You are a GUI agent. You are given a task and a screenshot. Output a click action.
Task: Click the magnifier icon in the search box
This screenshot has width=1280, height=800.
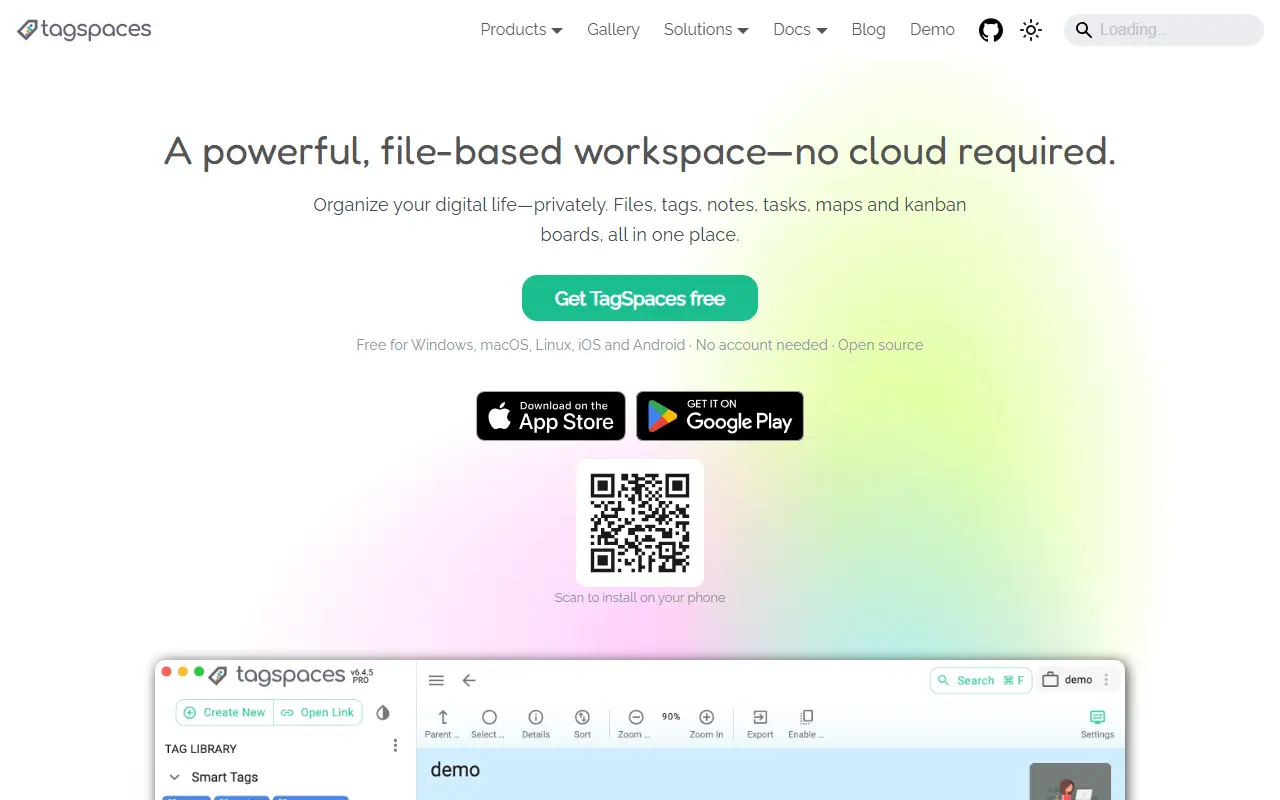tap(1083, 30)
